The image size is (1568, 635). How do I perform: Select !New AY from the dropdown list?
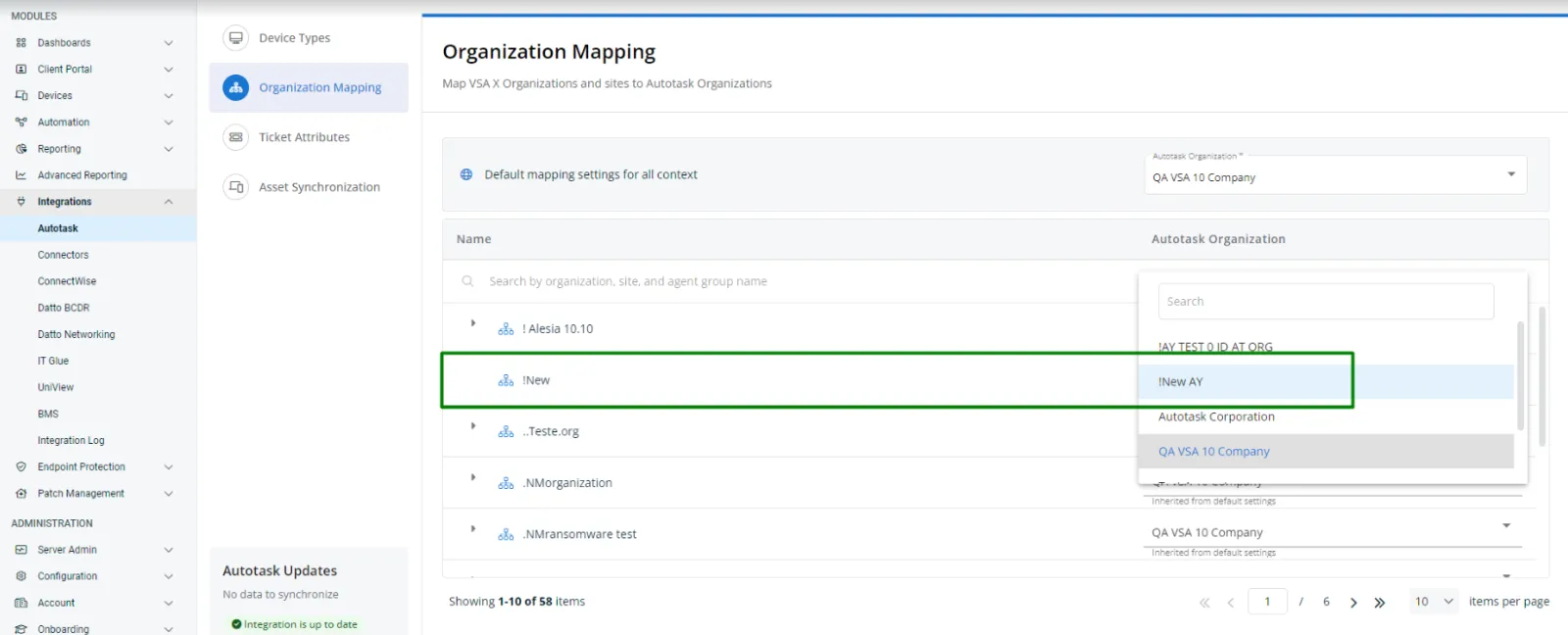pyautogui.click(x=1180, y=382)
